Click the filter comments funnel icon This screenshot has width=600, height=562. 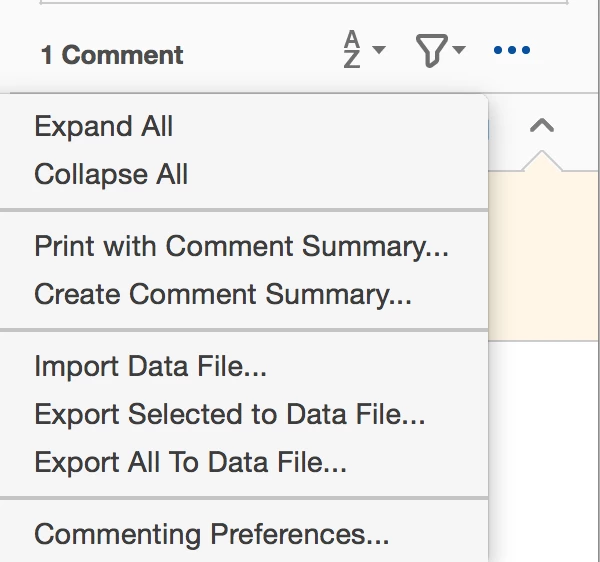[x=430, y=50]
